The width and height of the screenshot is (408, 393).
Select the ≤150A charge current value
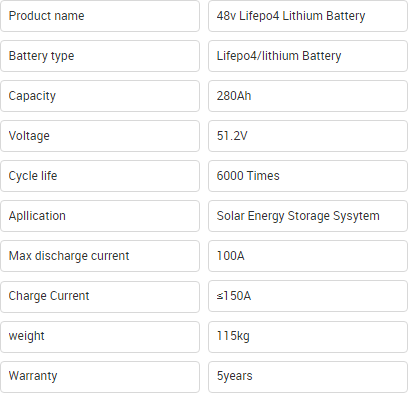pos(308,296)
